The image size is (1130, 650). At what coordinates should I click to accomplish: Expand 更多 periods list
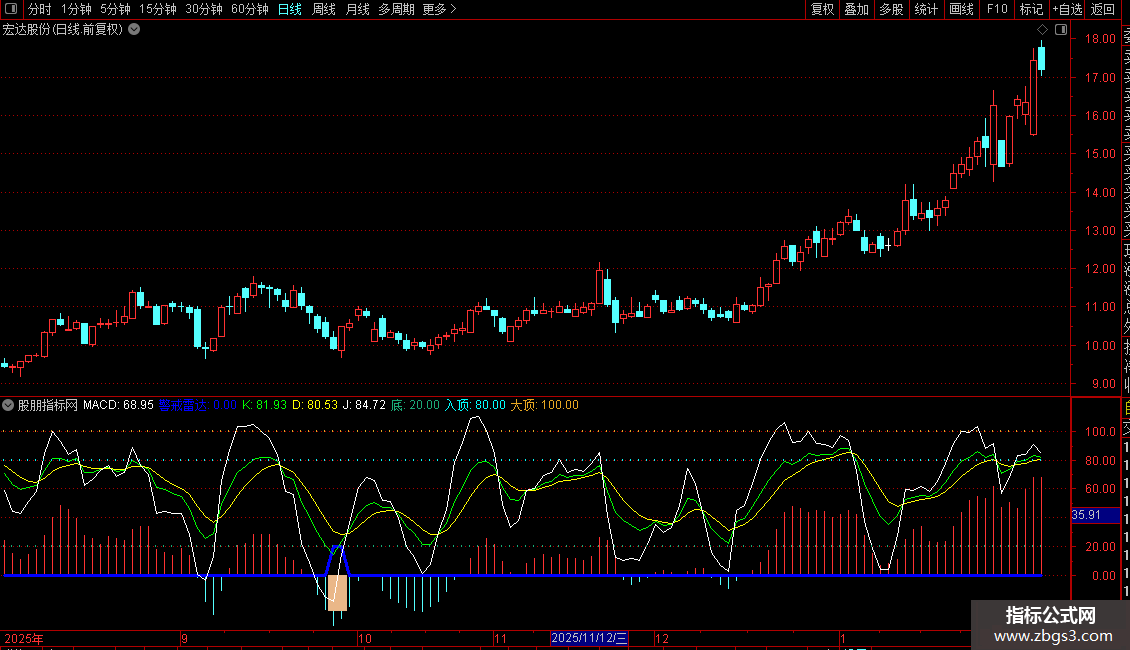439,9
